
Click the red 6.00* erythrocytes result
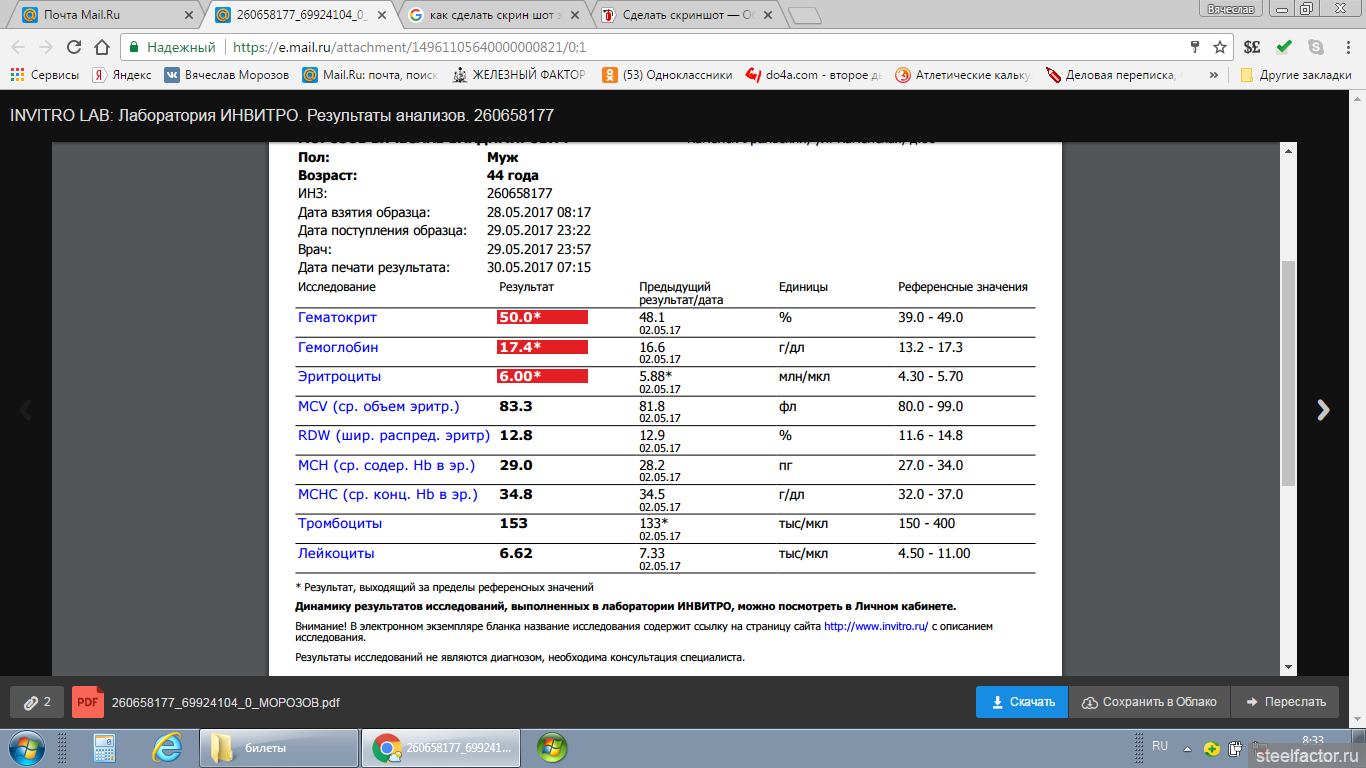click(542, 376)
